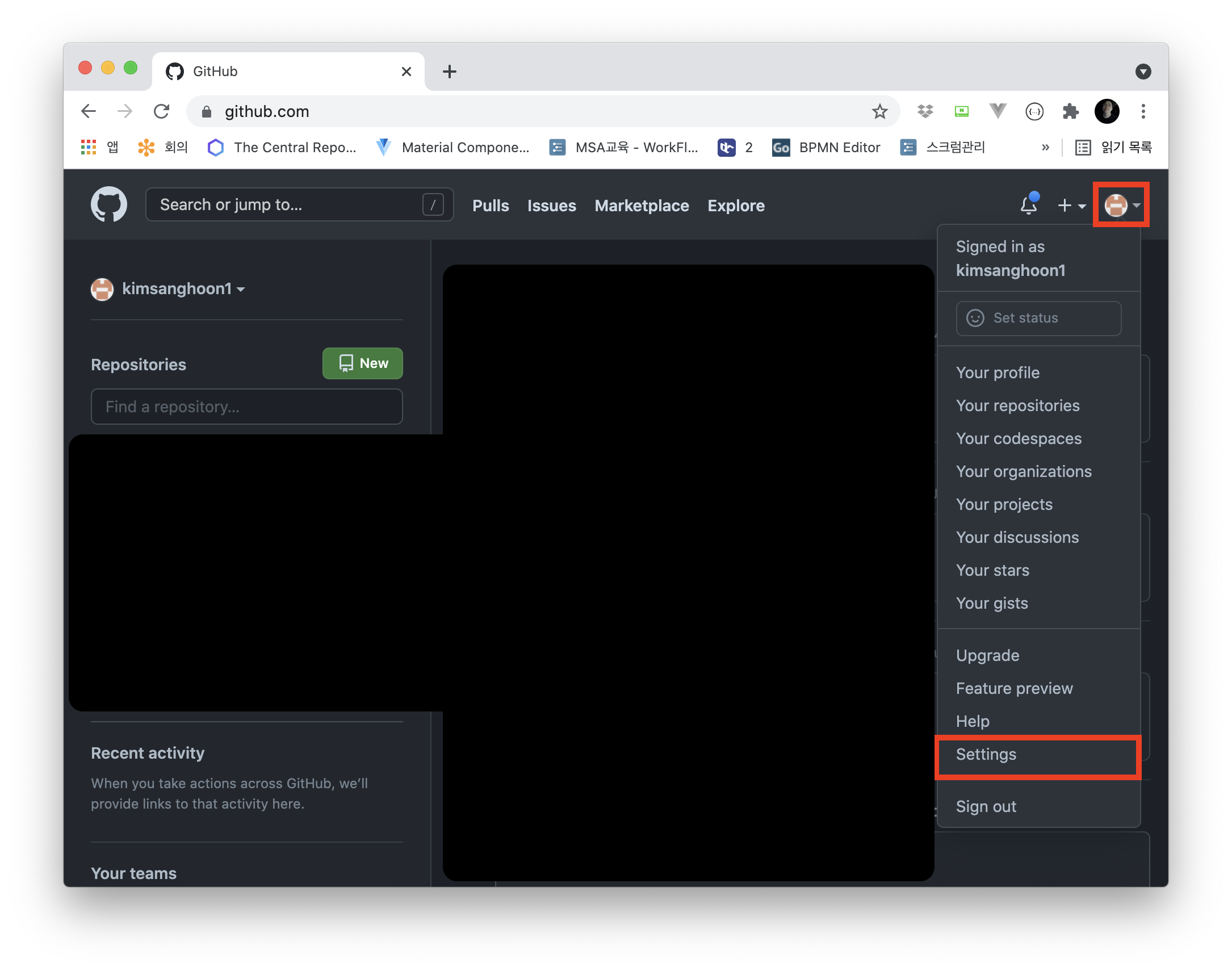Open 스크럼관리 bookmark
The width and height of the screenshot is (1232, 971).
coord(943,148)
